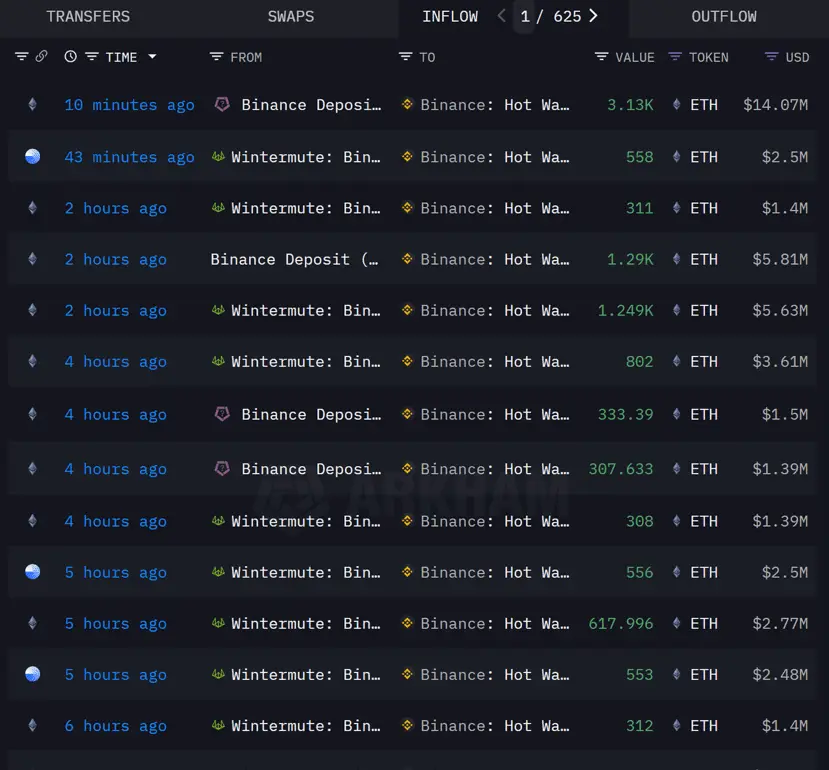Open the SWAPS tab
Viewport: 829px width, 770px height.
click(x=291, y=17)
